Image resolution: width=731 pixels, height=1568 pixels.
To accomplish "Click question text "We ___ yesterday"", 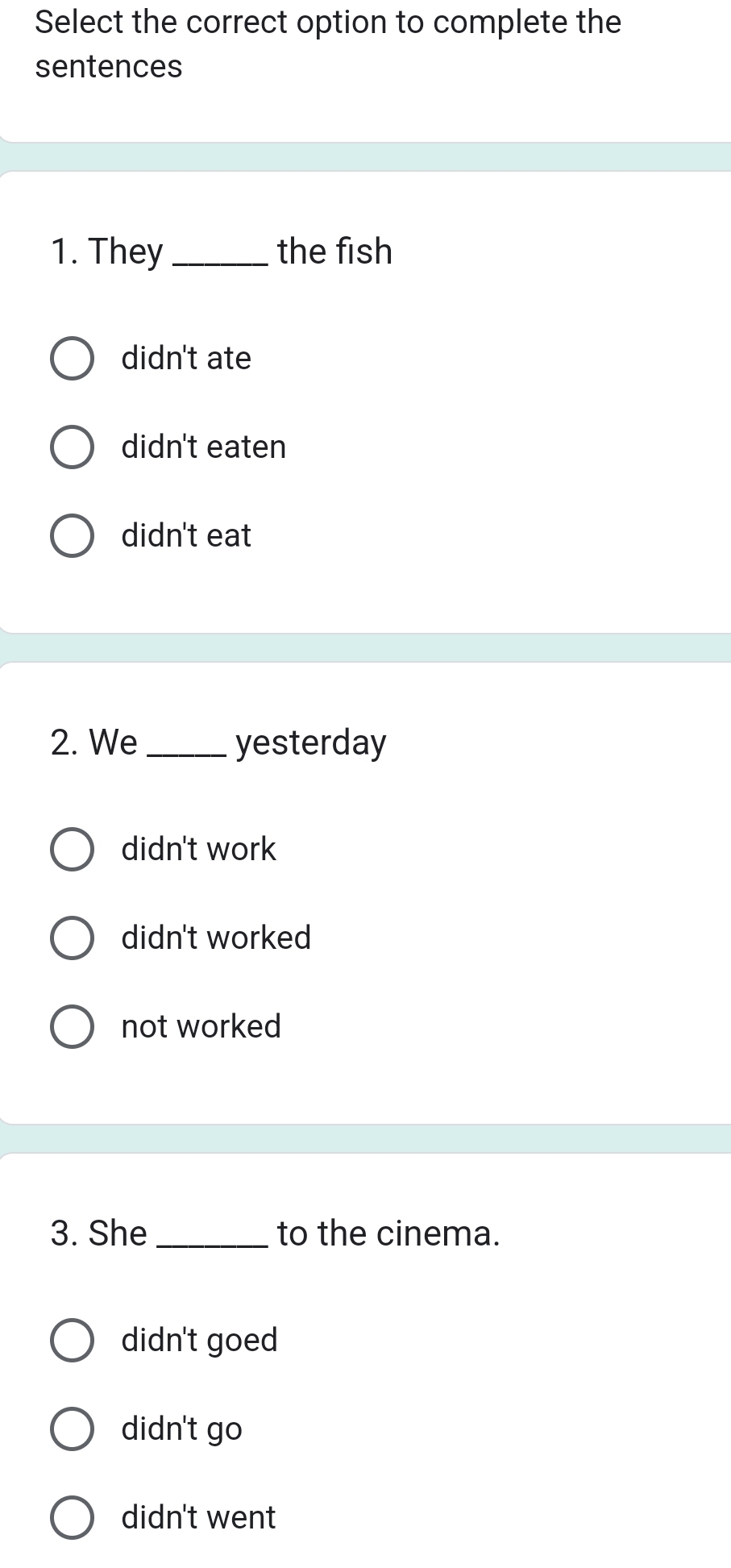I will point(218,742).
